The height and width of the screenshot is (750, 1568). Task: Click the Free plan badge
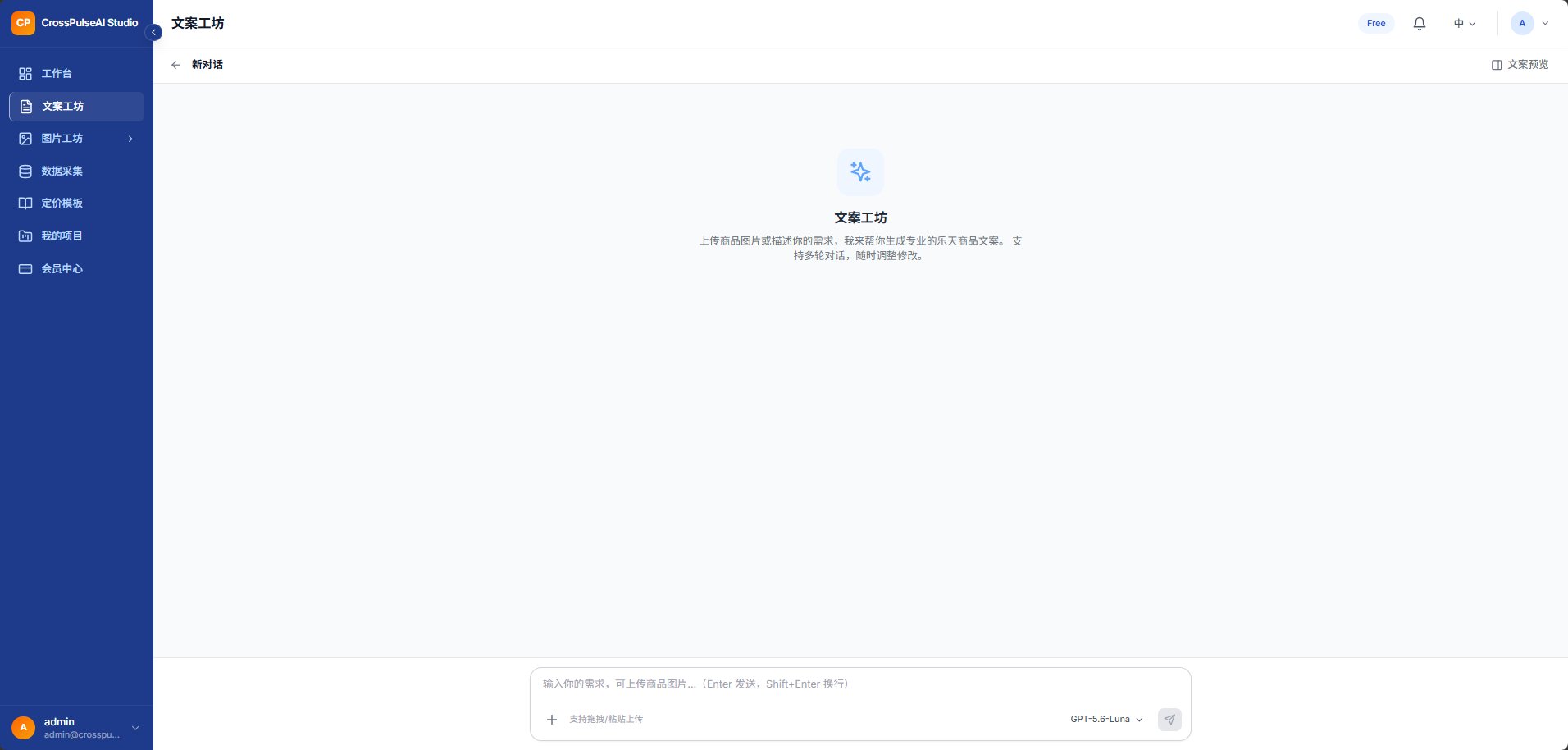(x=1376, y=24)
